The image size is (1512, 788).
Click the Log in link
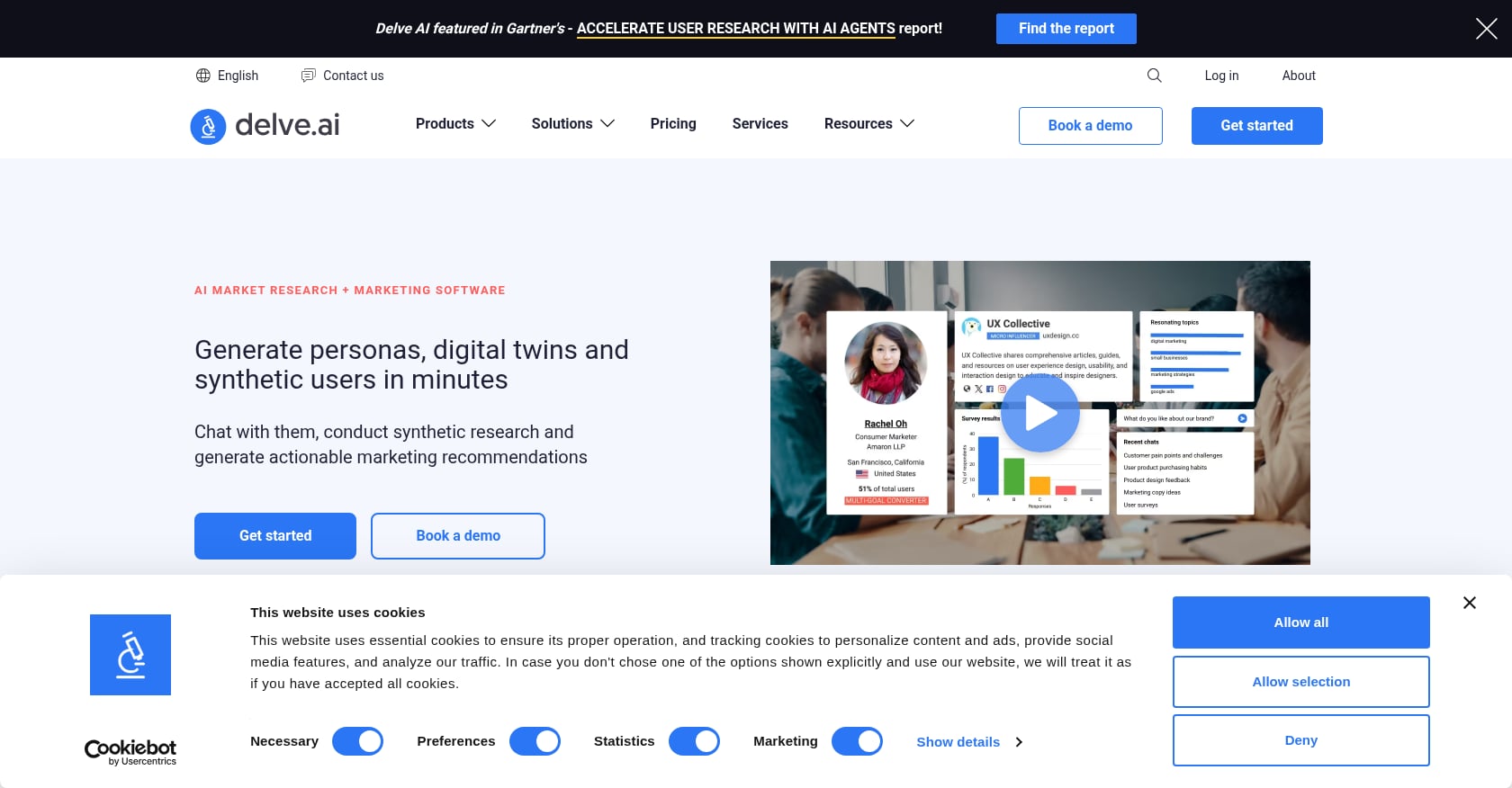tap(1222, 76)
